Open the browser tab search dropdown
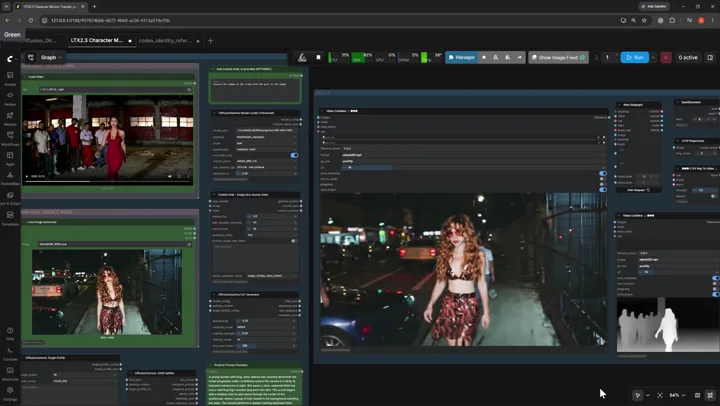 click(6, 6)
